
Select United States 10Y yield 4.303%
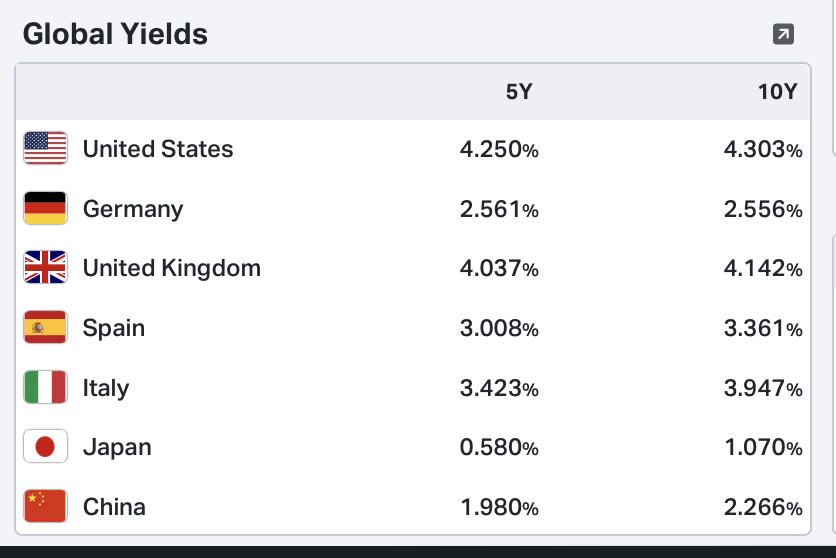pyautogui.click(x=762, y=150)
